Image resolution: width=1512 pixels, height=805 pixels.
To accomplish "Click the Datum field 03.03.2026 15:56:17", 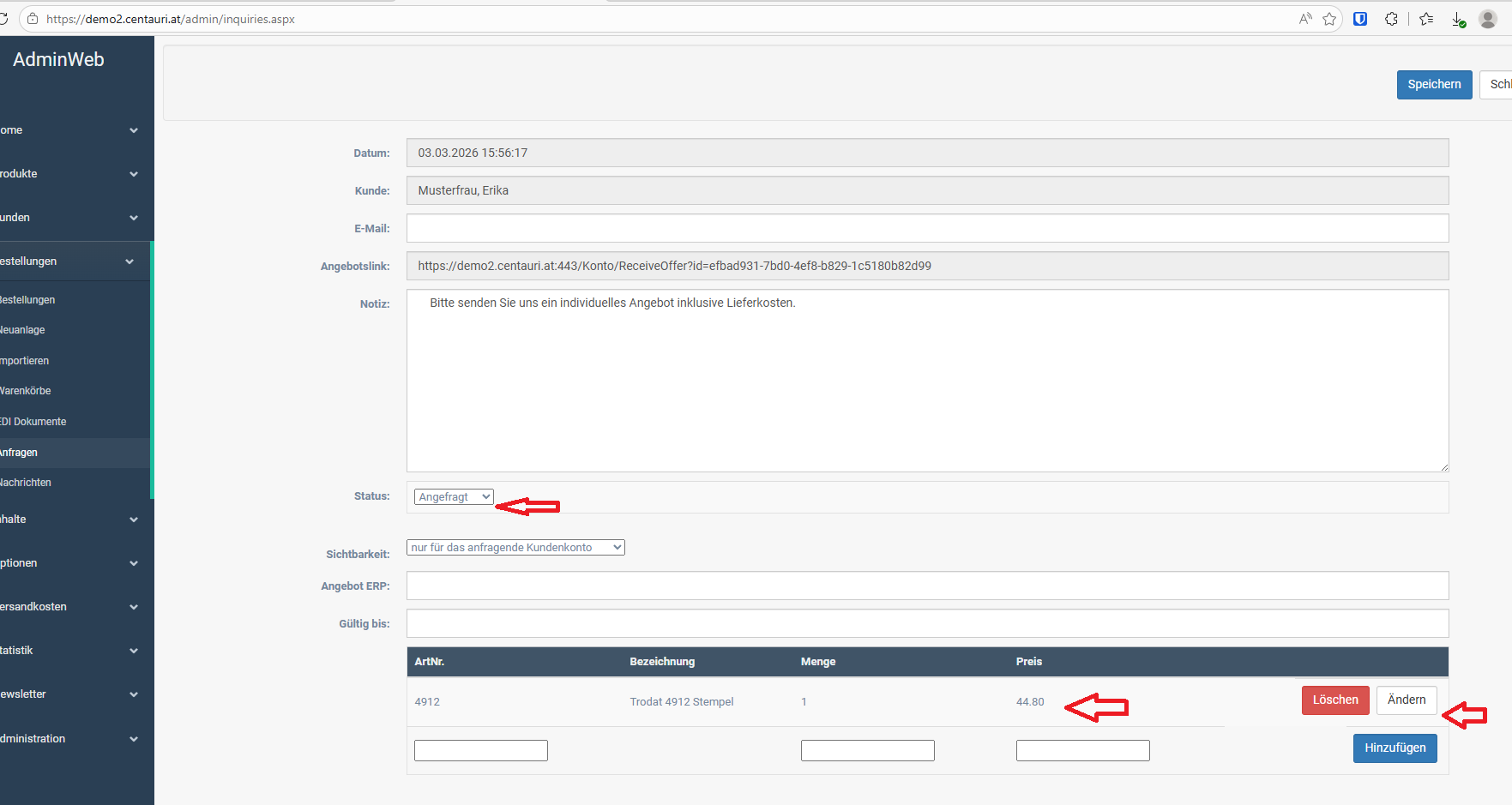I will pyautogui.click(x=927, y=153).
